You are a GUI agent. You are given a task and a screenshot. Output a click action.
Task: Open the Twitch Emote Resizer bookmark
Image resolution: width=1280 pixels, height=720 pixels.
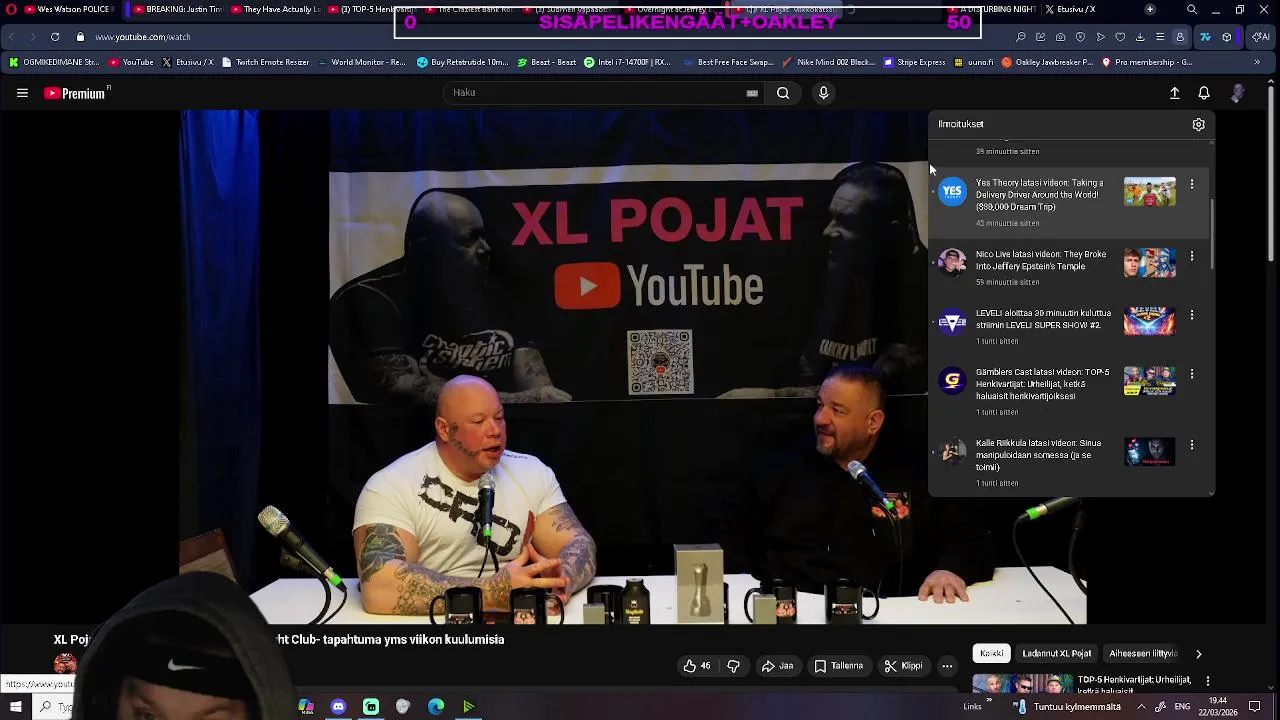click(265, 62)
